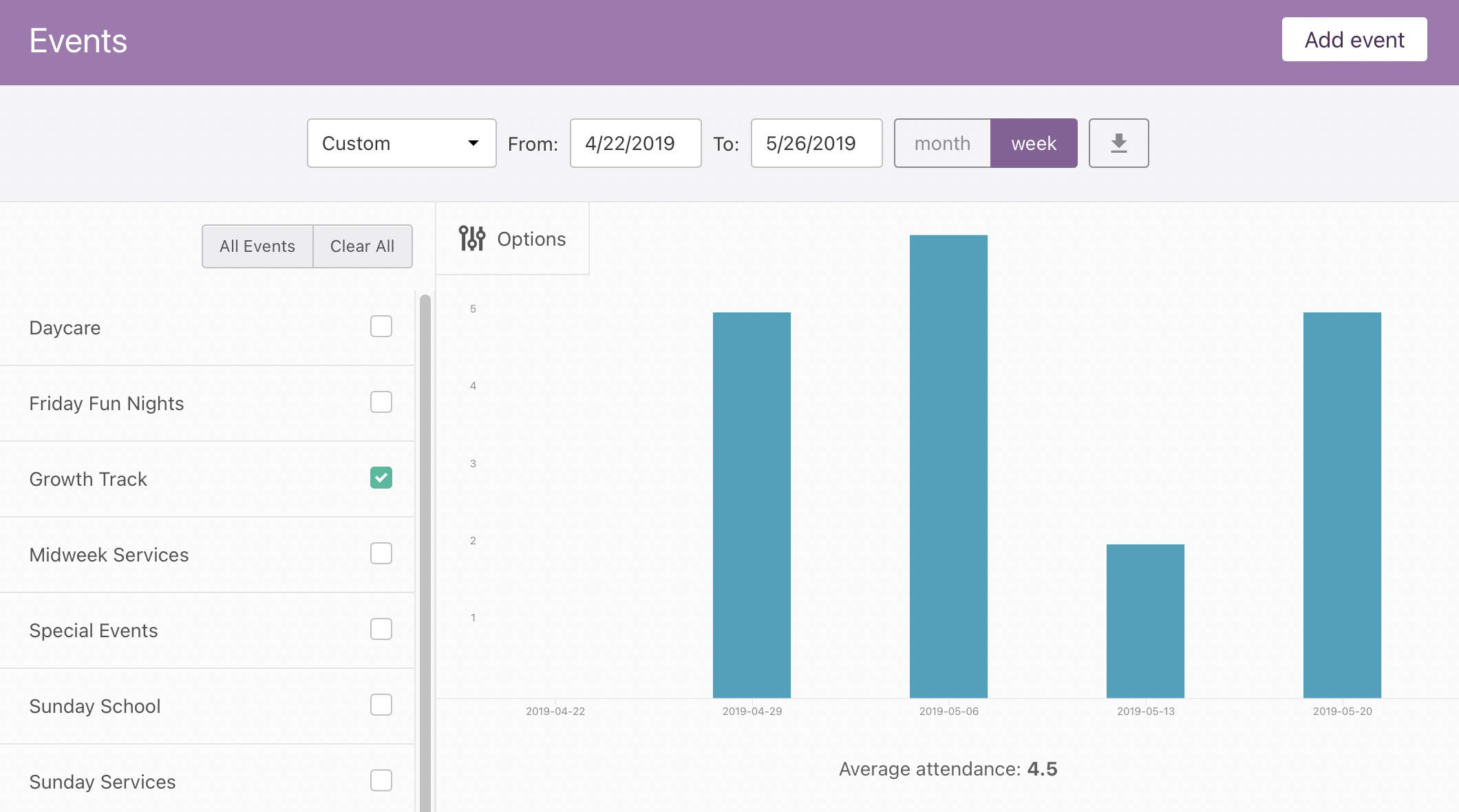
Task: Check the Friday Fun Nights box
Action: [381, 402]
